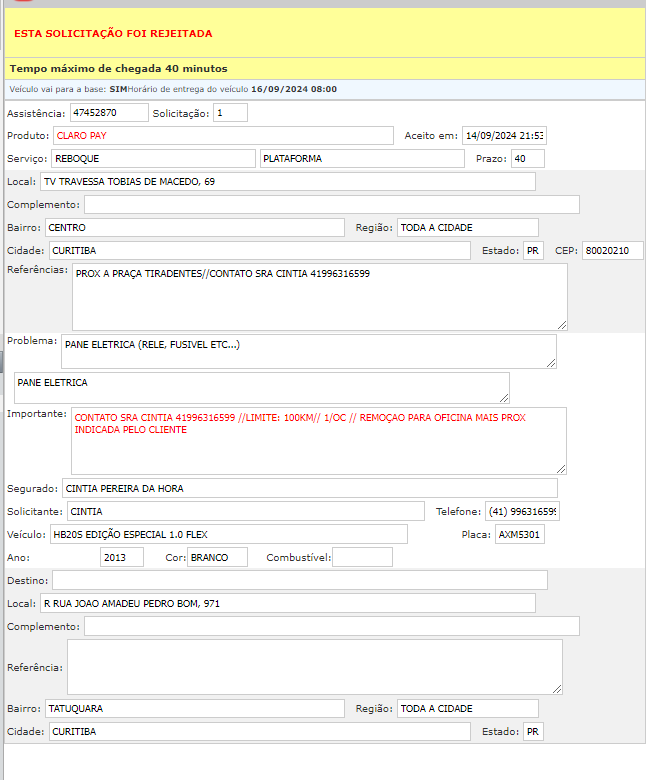The height and width of the screenshot is (780, 665).
Task: Focus the CEP field showing 80020210
Action: pos(612,250)
